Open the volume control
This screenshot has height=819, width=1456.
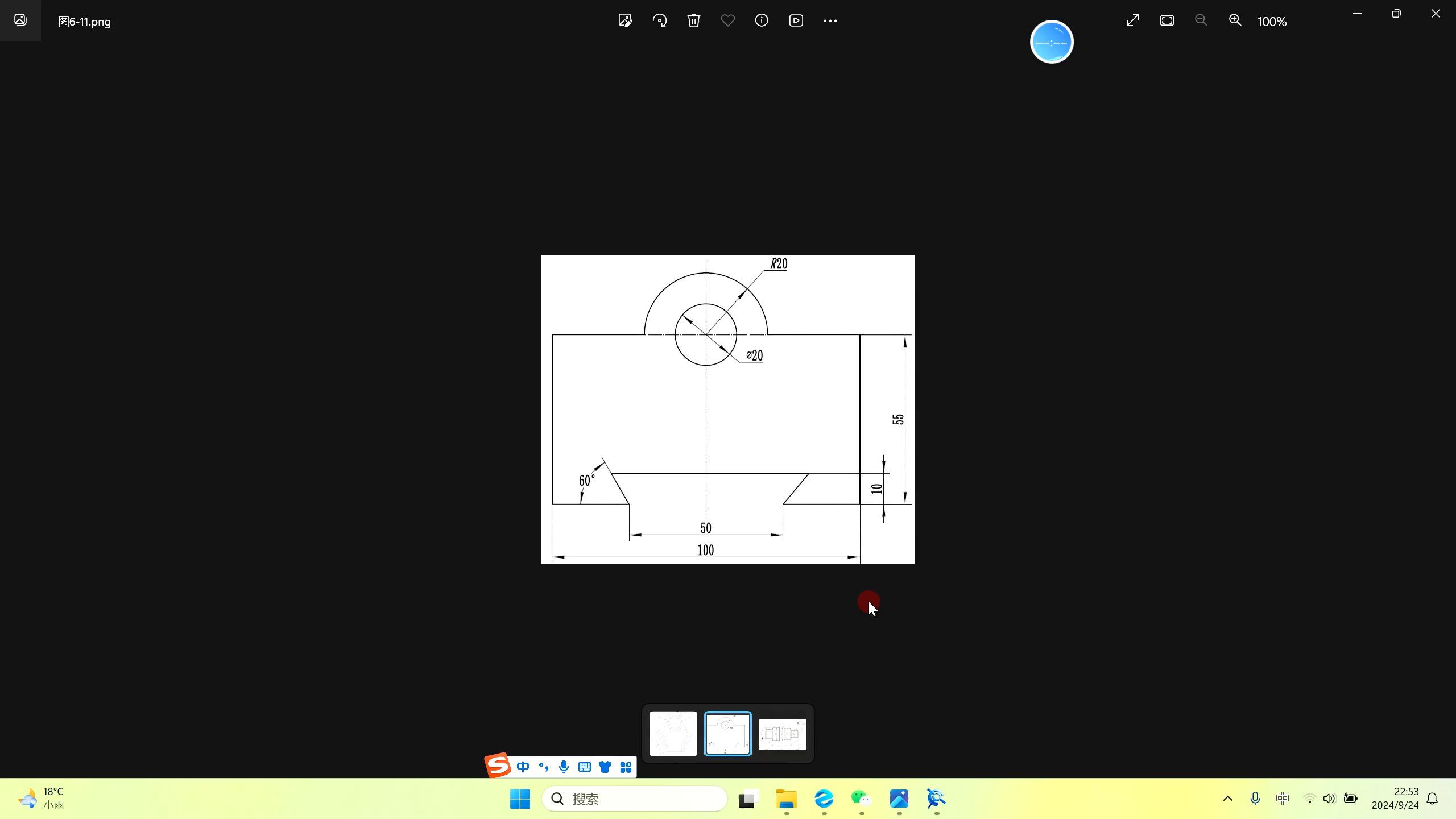pos(1329,799)
